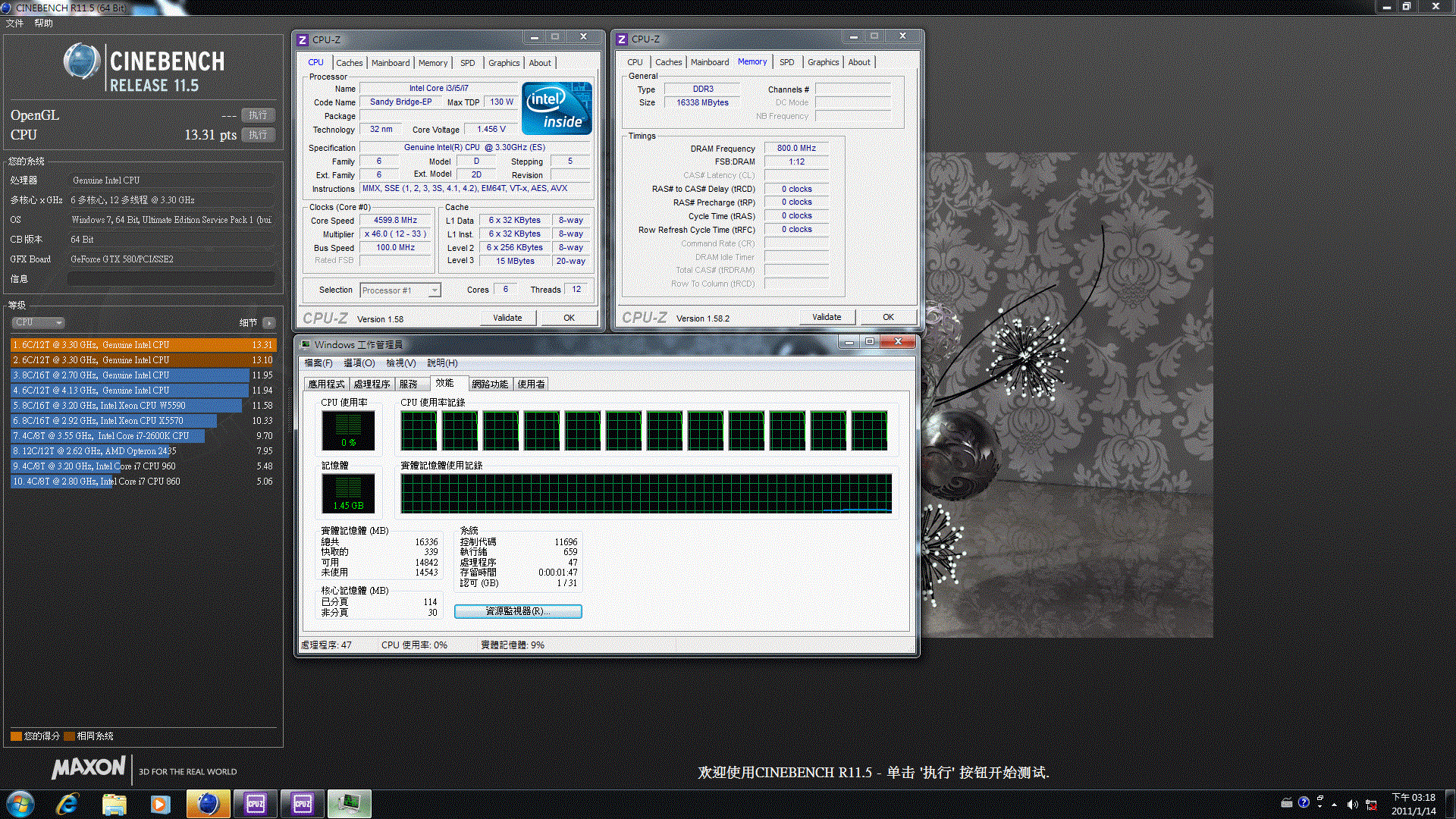Select ranking row Intel Core i7 CPU 860
This screenshot has height=819, width=1456.
(143, 482)
